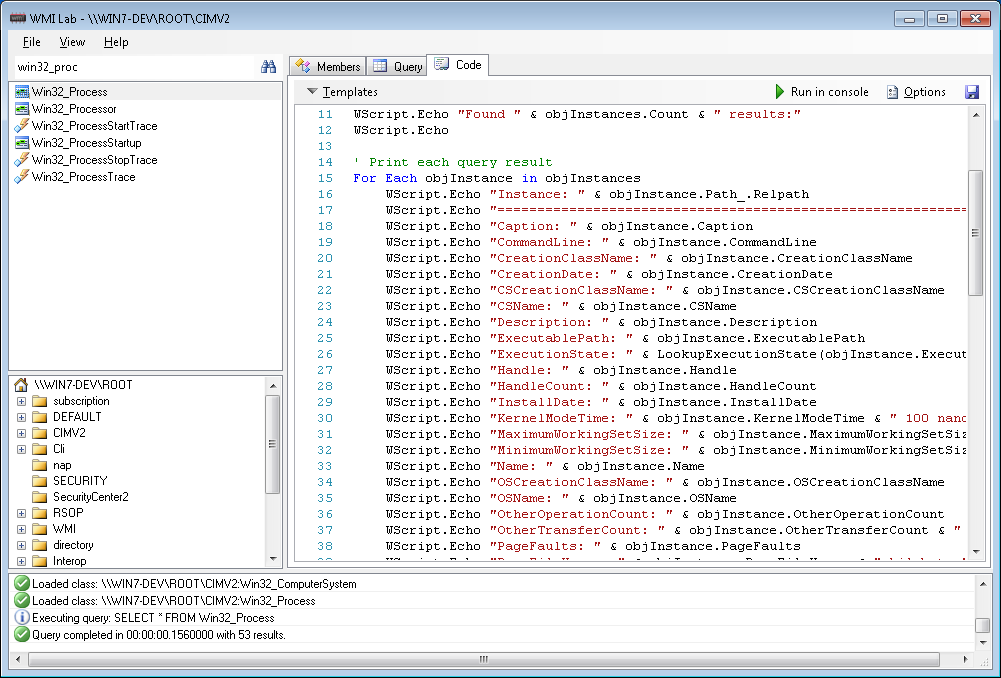
Task: Expand the subscription namespace node
Action: [21, 402]
